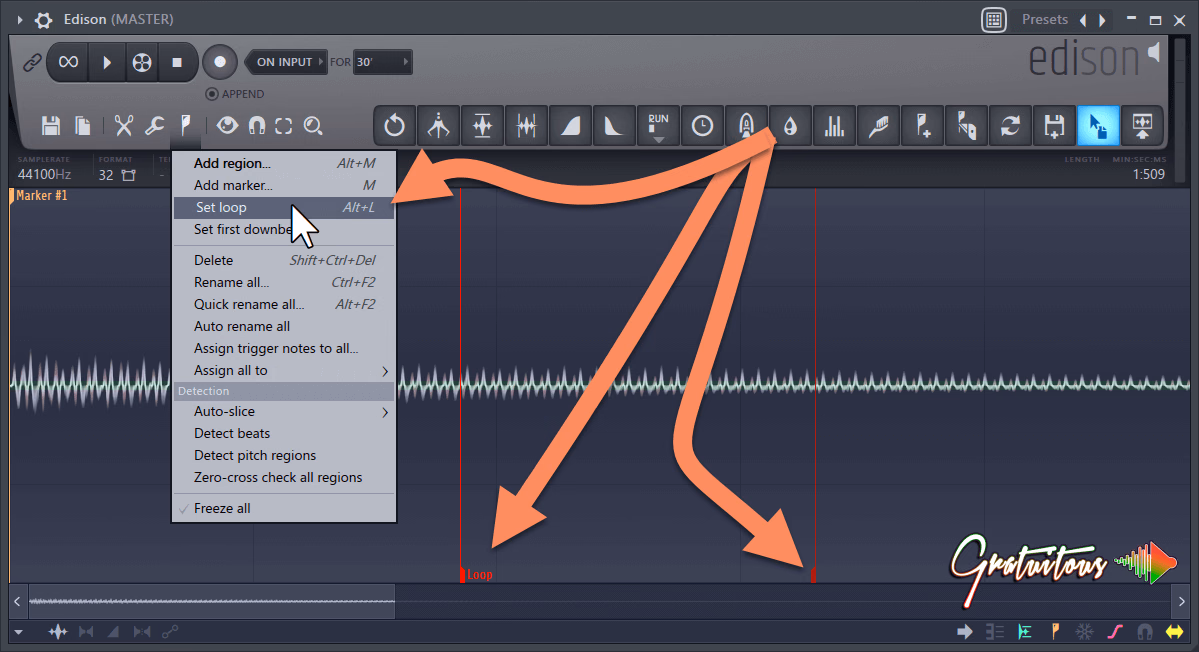Click the refresh arrows tool icon

pyautogui.click(x=1010, y=125)
